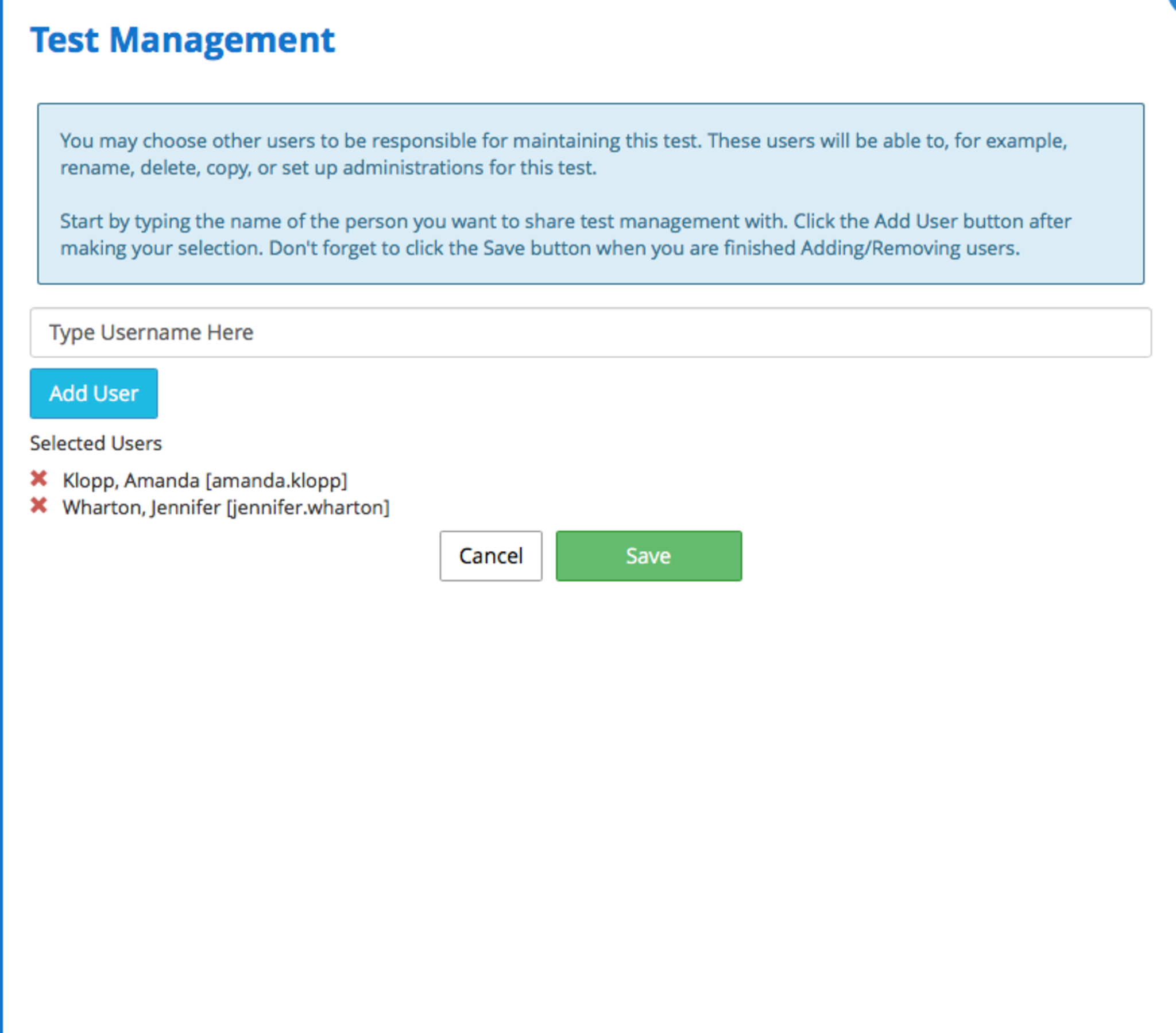Image resolution: width=1176 pixels, height=1033 pixels.
Task: Focus the Type Username Here field
Action: pos(590,332)
